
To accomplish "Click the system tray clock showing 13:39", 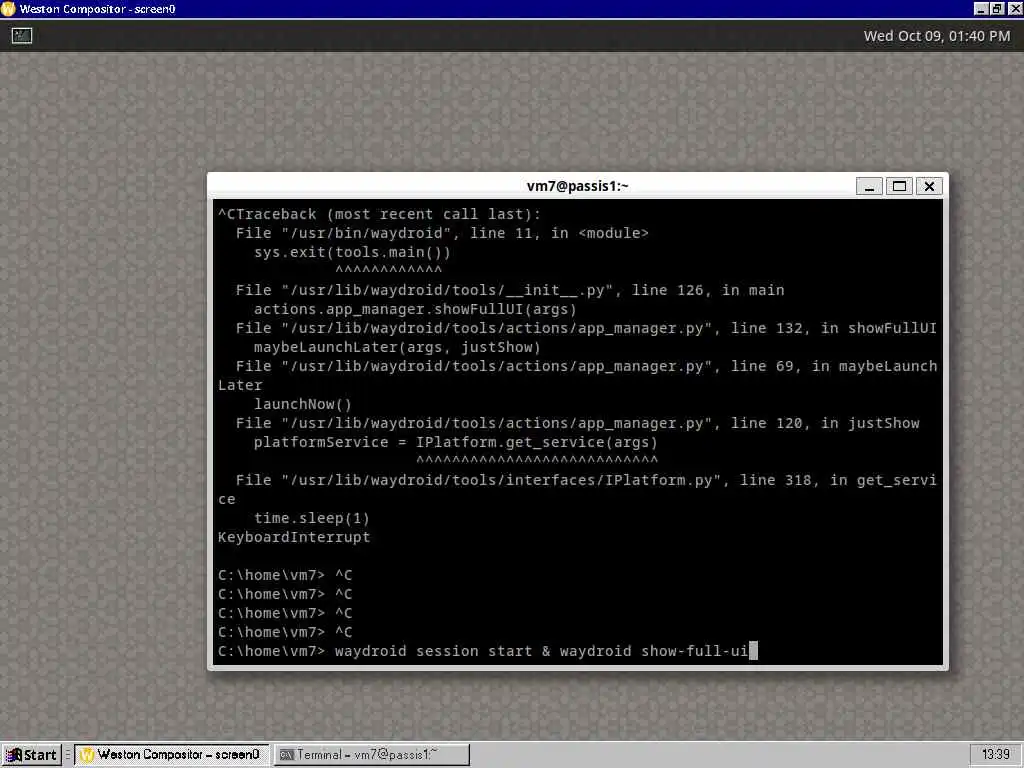I will 995,755.
